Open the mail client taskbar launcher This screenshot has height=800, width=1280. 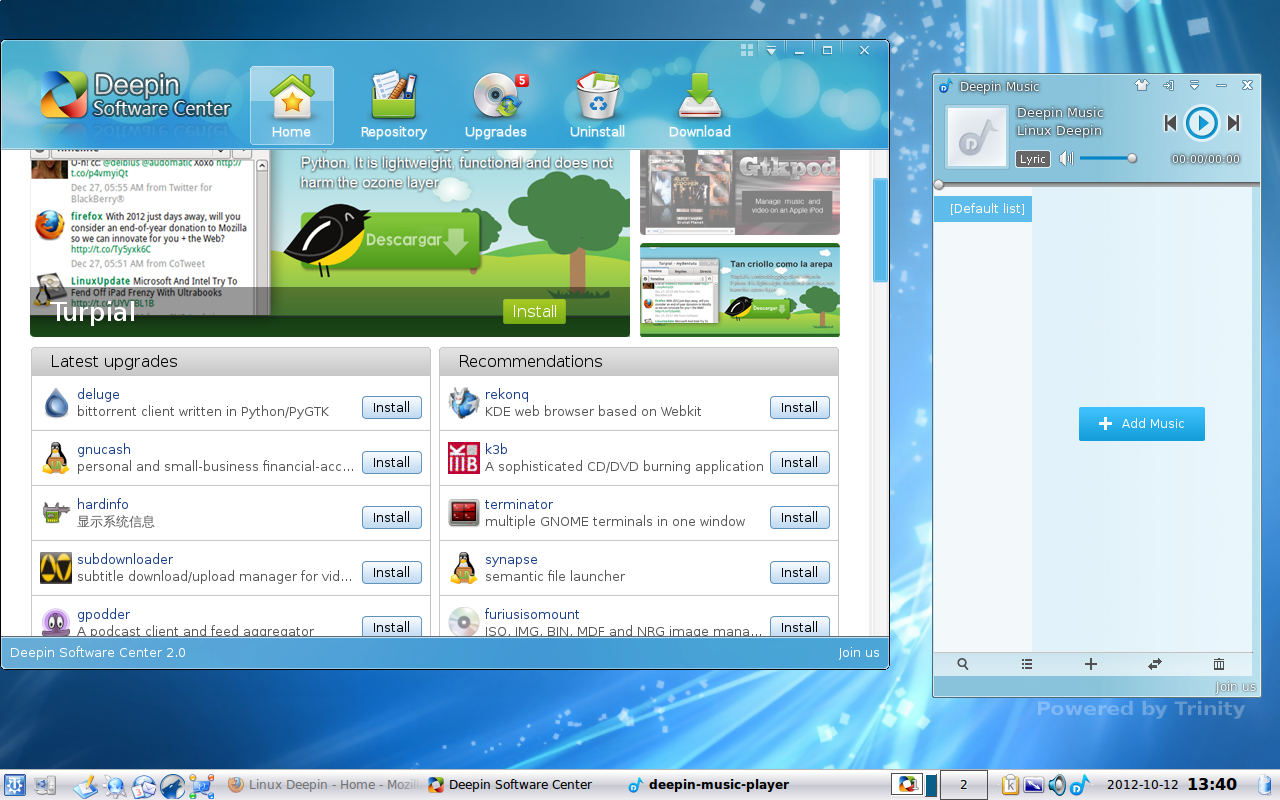pyautogui.click(x=144, y=785)
